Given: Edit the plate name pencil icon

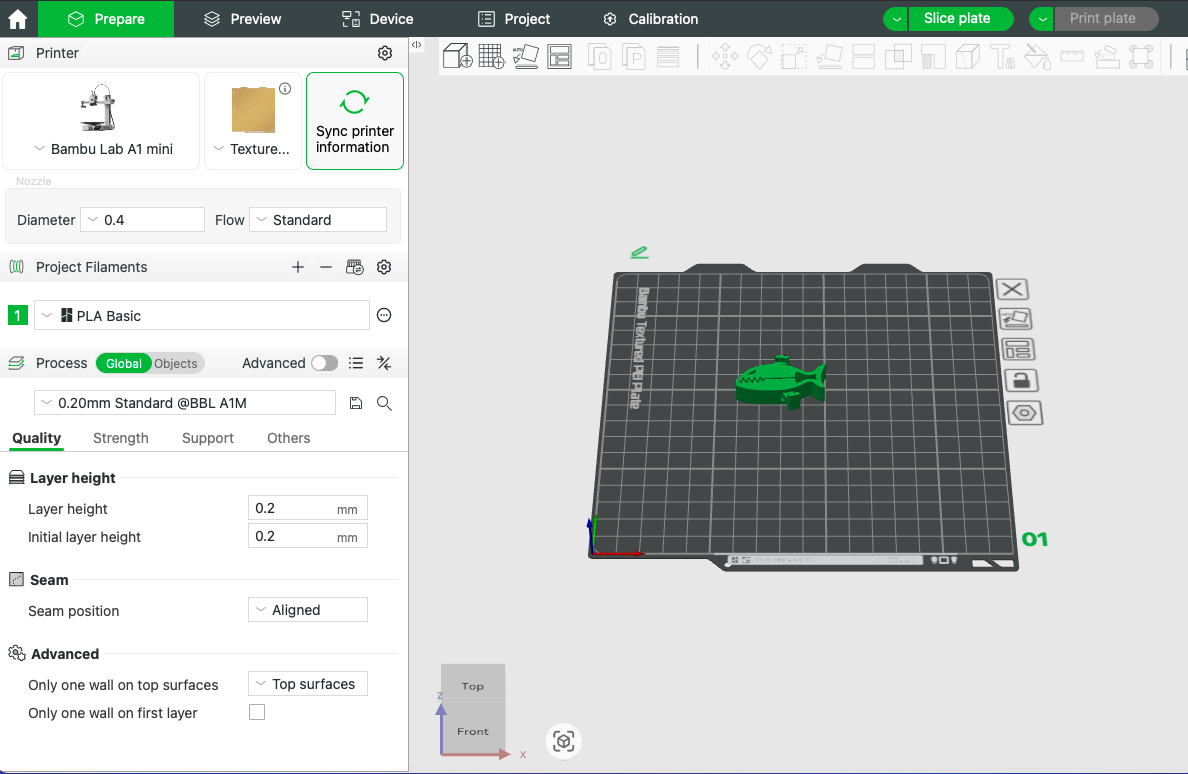Looking at the screenshot, I should click(639, 252).
